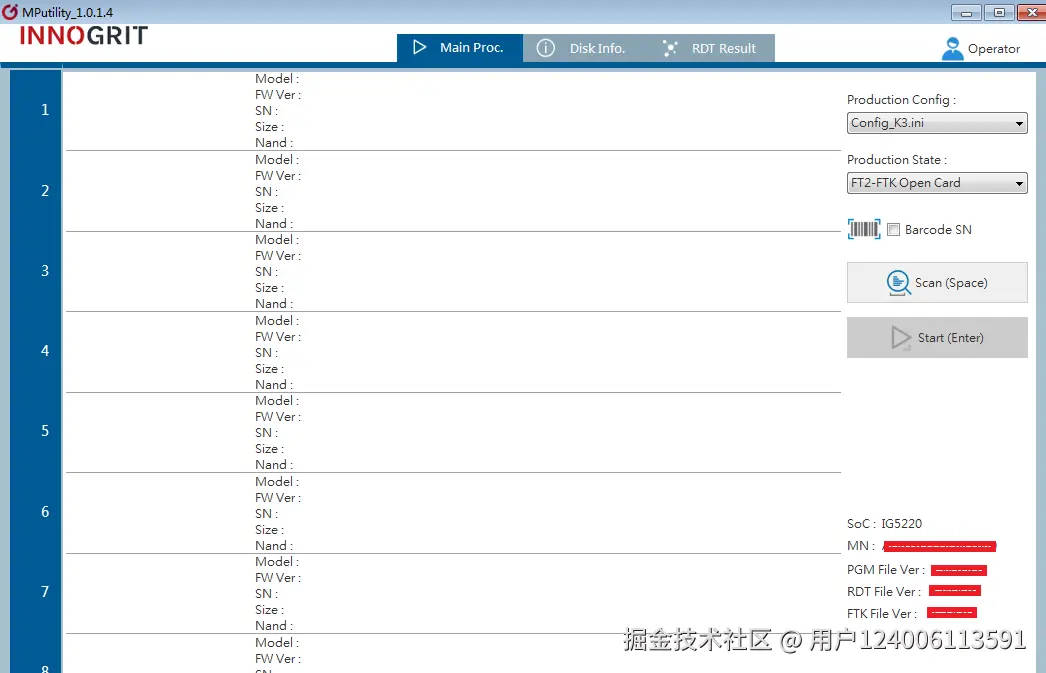Click the MPutility icon in the title bar
The height and width of the screenshot is (673, 1046).
[9, 12]
